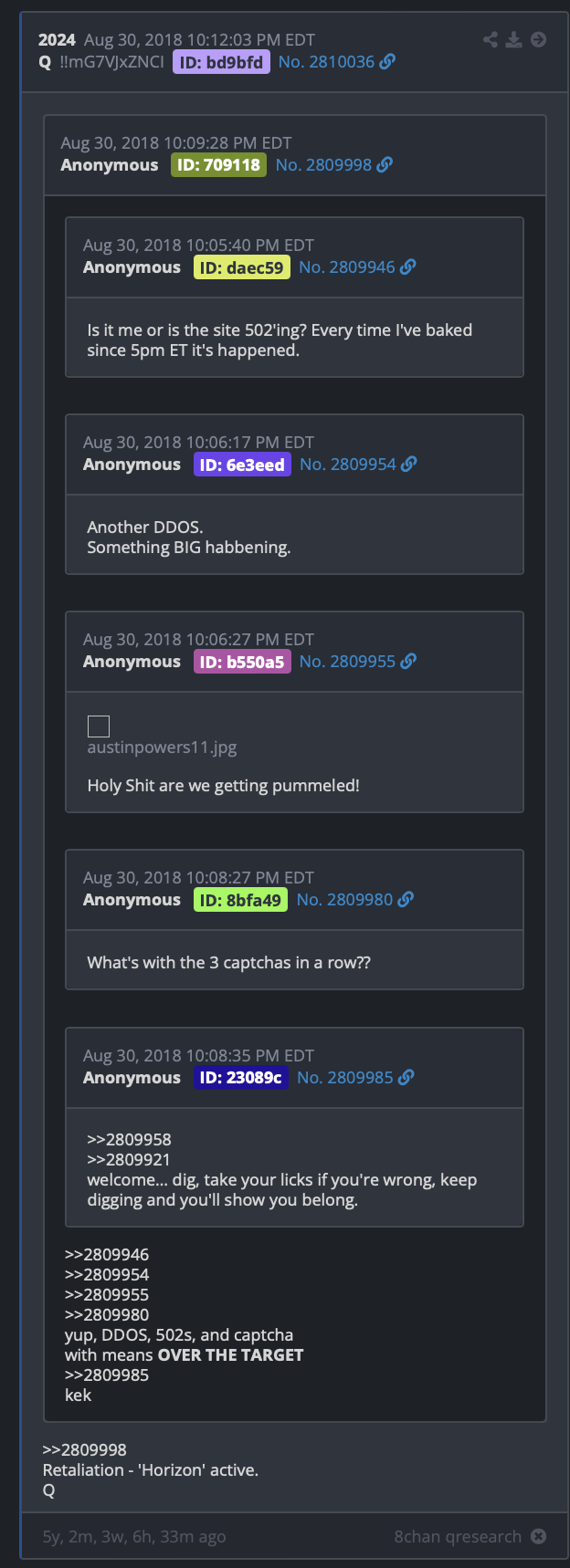Viewport: 570px width, 1568px height.
Task: Click the x icon next to 8chan qresearch
Action: 539,1536
